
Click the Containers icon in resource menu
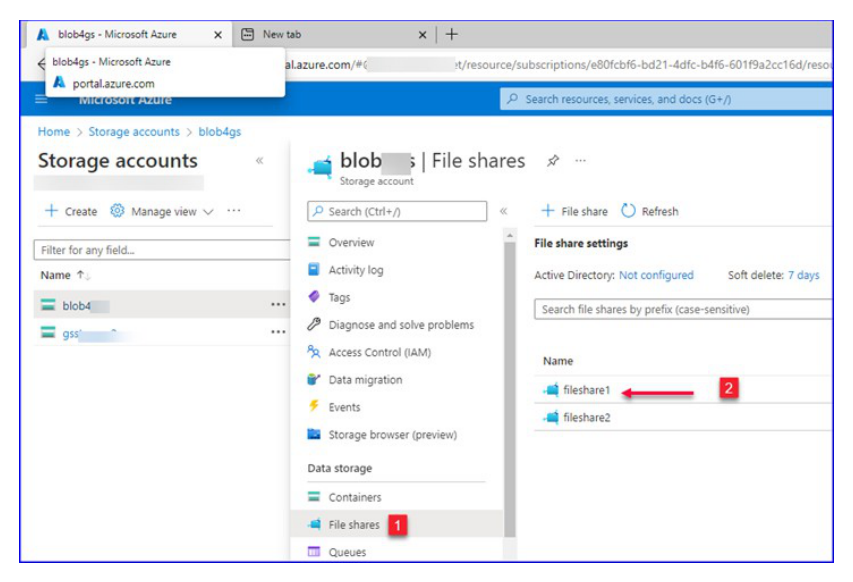(314, 496)
